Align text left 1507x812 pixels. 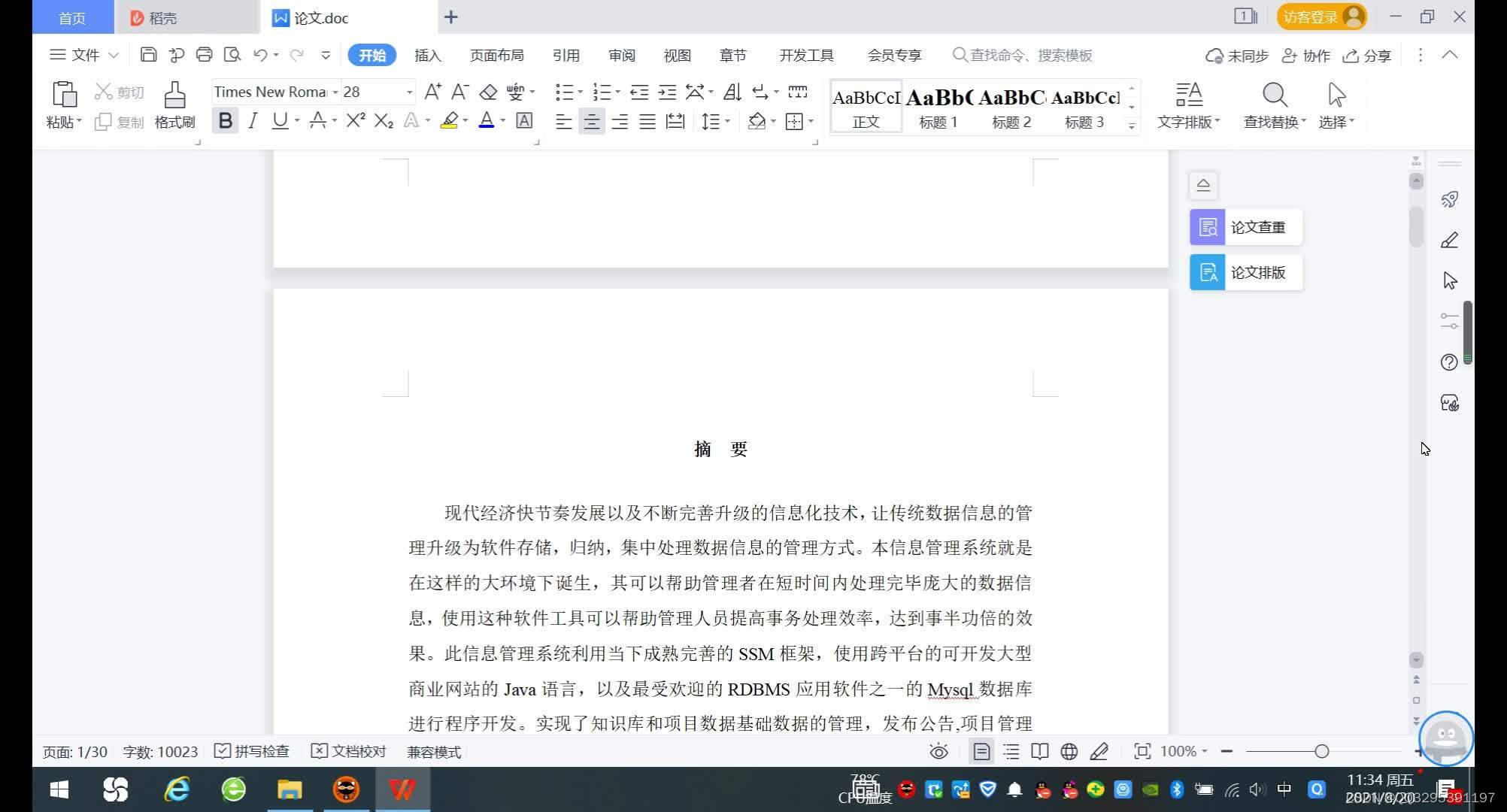[563, 121]
